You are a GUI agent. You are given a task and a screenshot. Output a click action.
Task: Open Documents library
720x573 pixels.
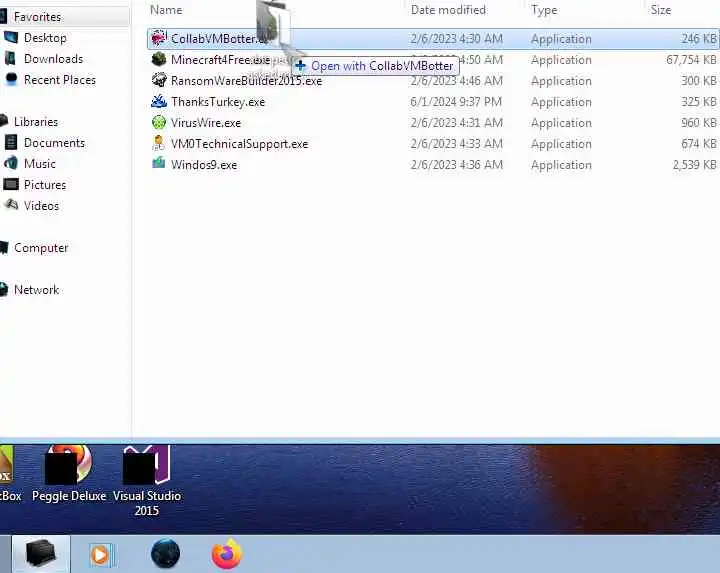click(54, 143)
